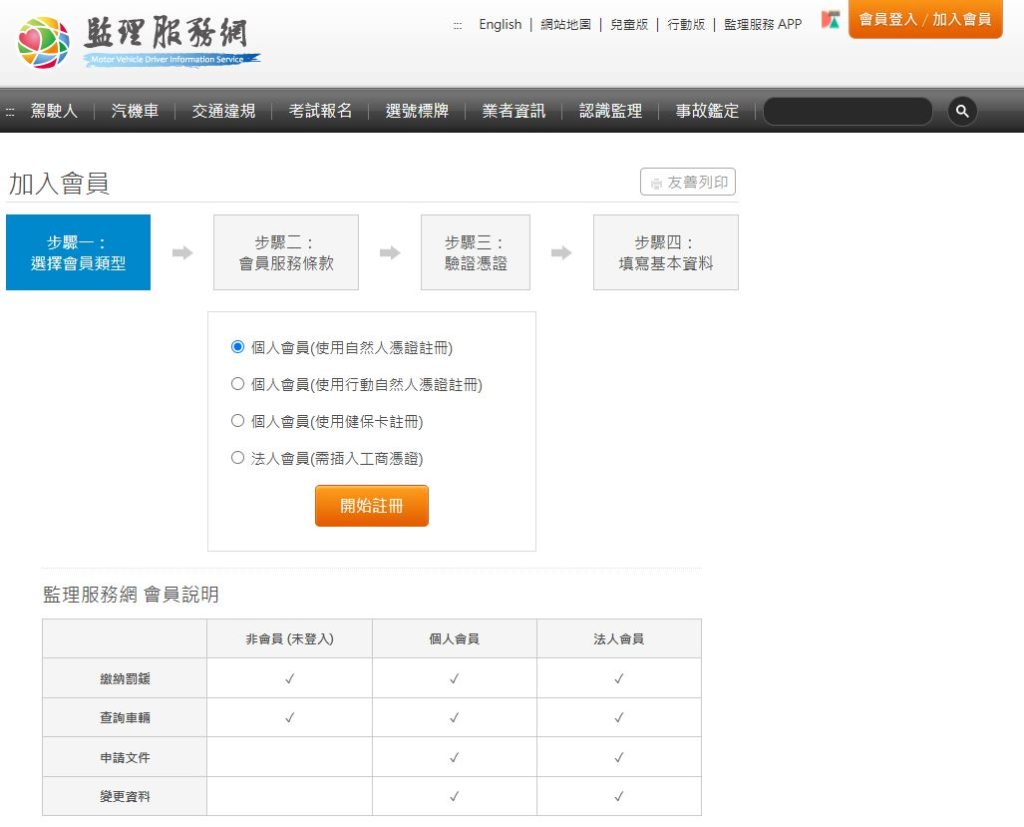Viewport: 1024px width, 827px height.
Task: Click into the search text field
Action: click(x=847, y=111)
